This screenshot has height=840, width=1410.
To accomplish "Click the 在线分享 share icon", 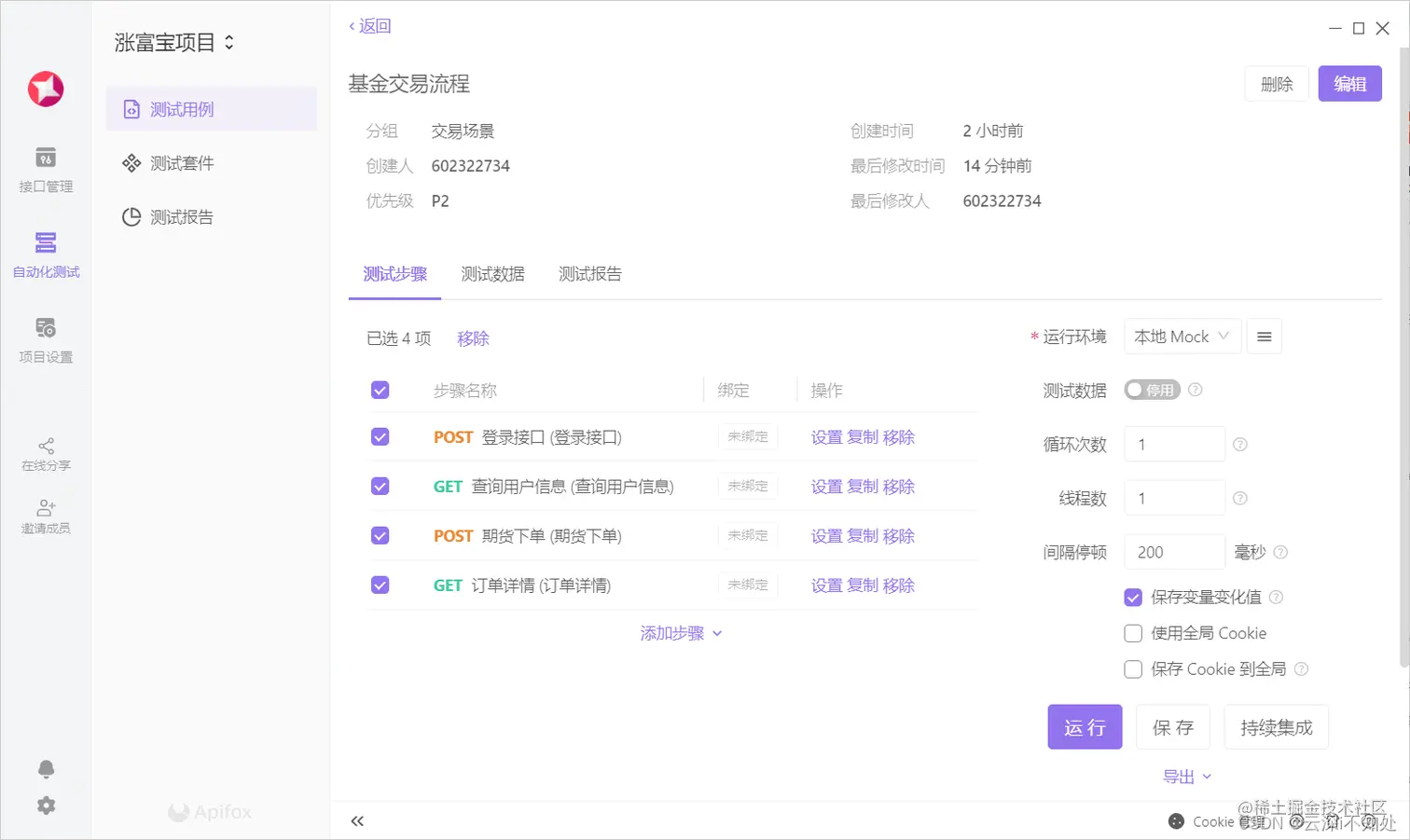I will coord(46,446).
